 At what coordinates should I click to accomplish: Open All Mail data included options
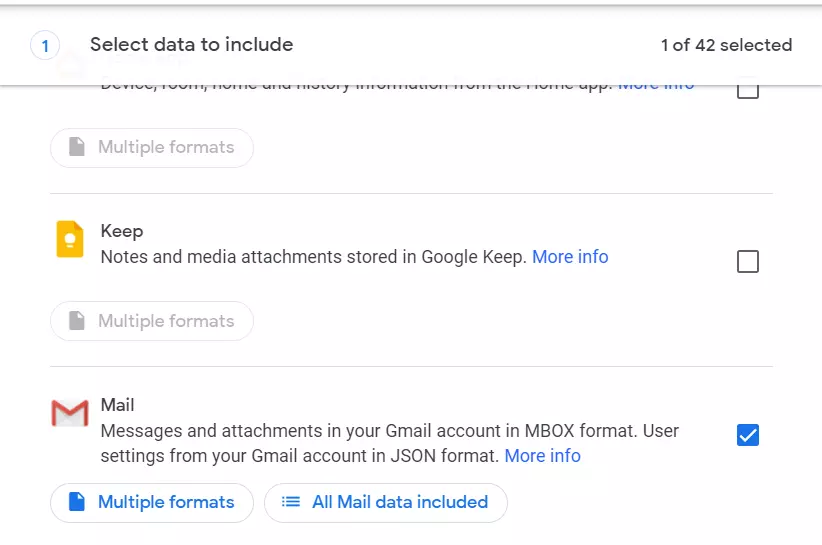(386, 502)
